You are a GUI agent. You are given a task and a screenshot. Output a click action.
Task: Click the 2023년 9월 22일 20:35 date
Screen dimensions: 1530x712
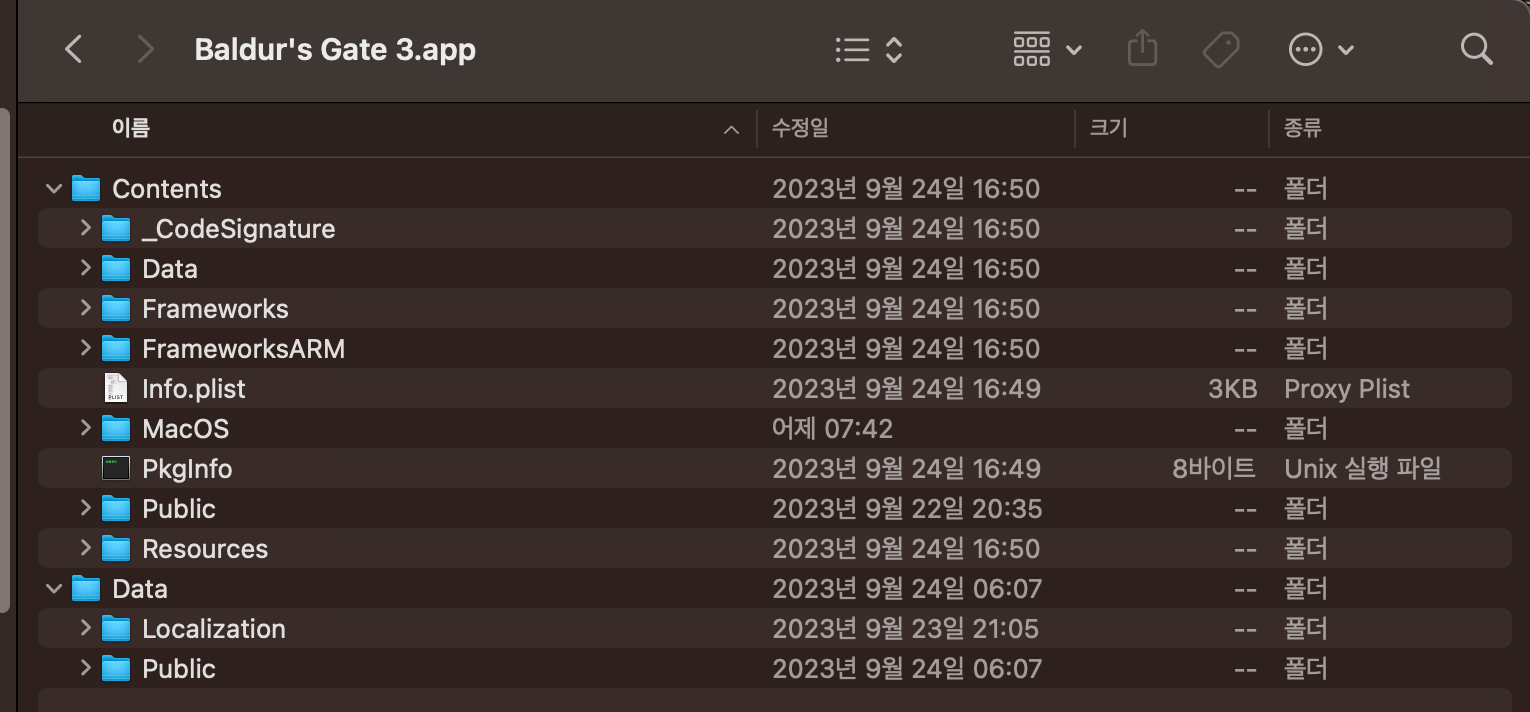pos(907,509)
